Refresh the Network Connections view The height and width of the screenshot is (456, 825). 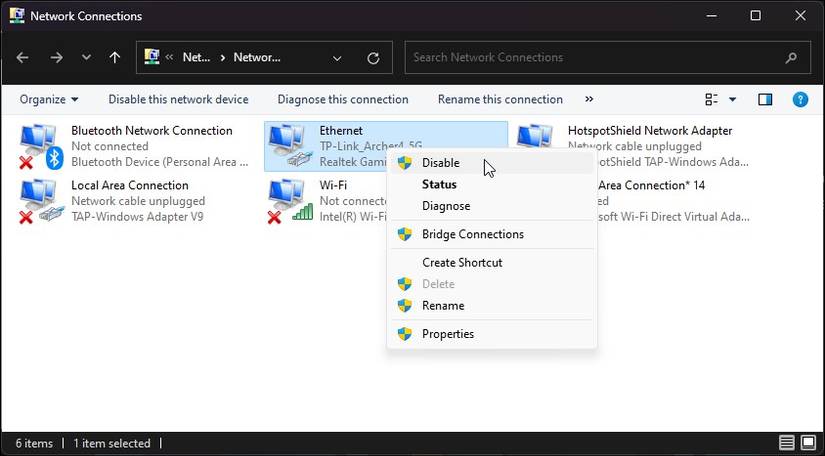373,58
